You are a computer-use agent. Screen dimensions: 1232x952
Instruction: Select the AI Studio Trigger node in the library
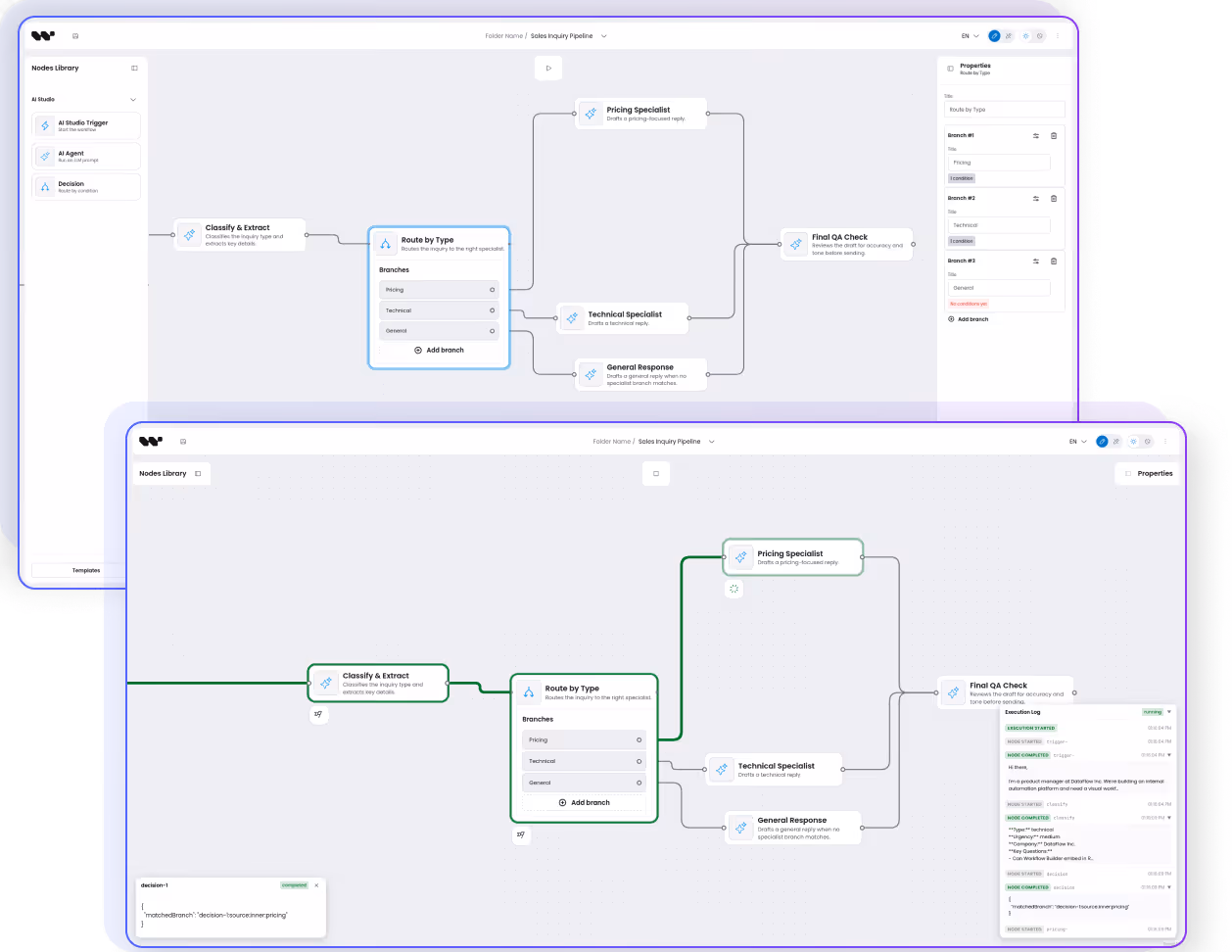(86, 125)
